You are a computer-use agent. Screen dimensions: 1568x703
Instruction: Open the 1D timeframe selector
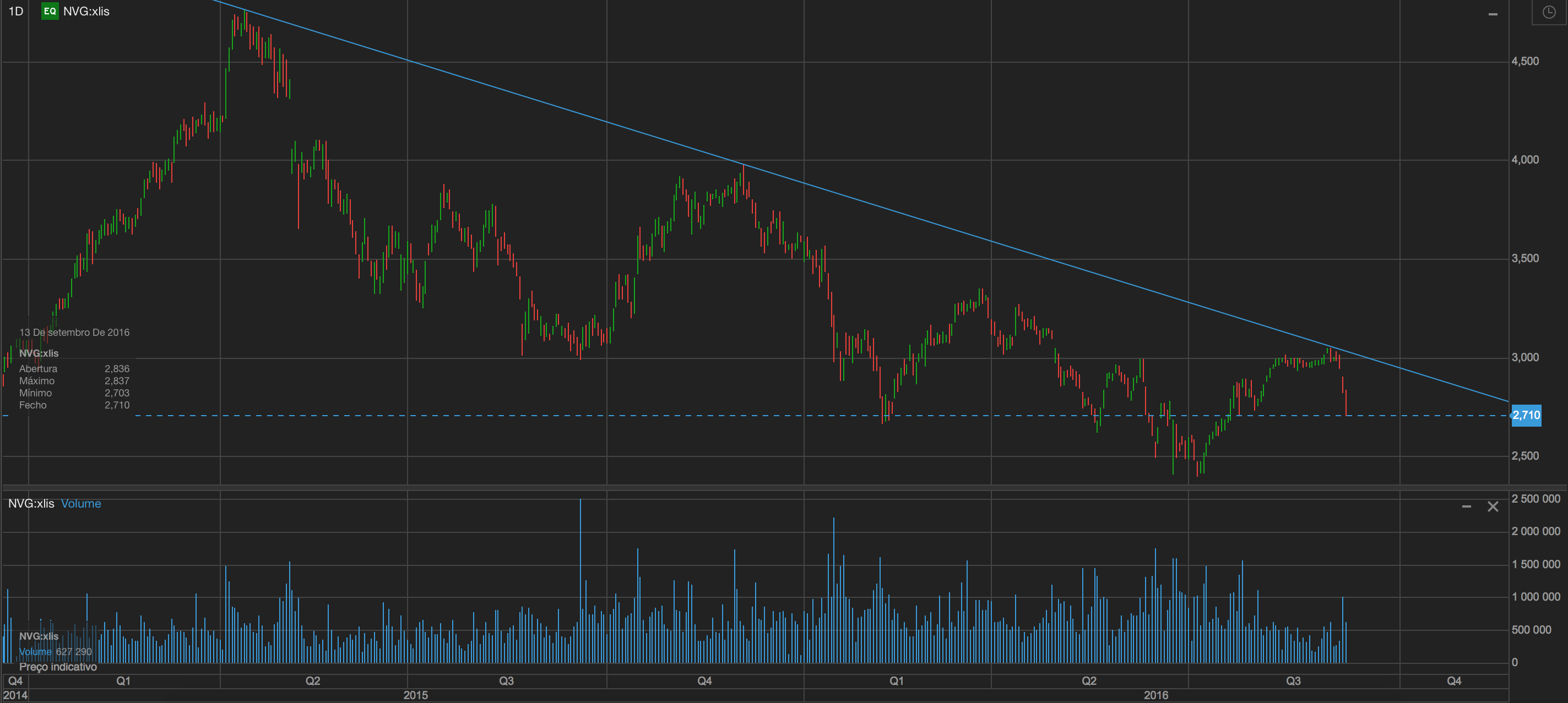(x=16, y=11)
